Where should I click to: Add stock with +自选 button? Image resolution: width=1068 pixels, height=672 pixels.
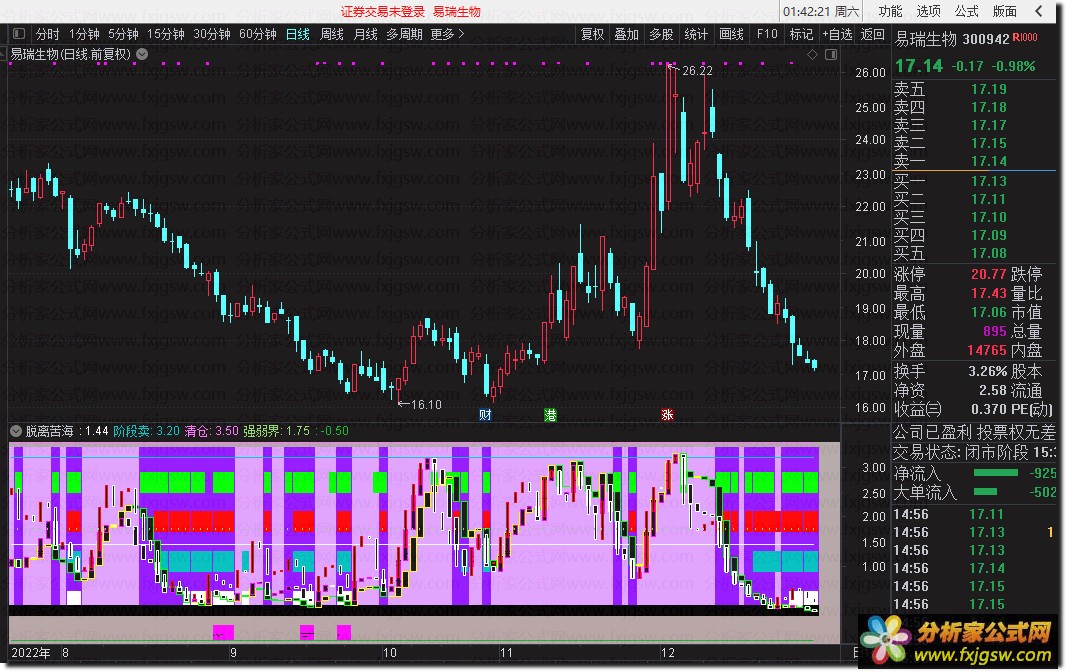point(837,34)
